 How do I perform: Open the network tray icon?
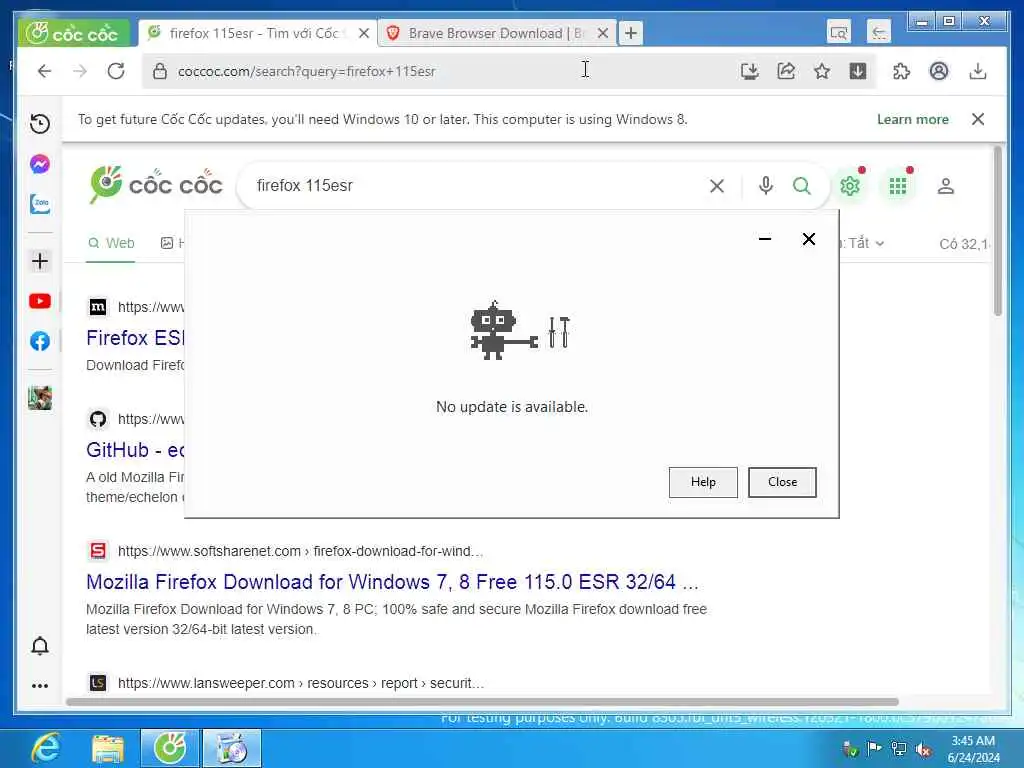click(x=899, y=749)
